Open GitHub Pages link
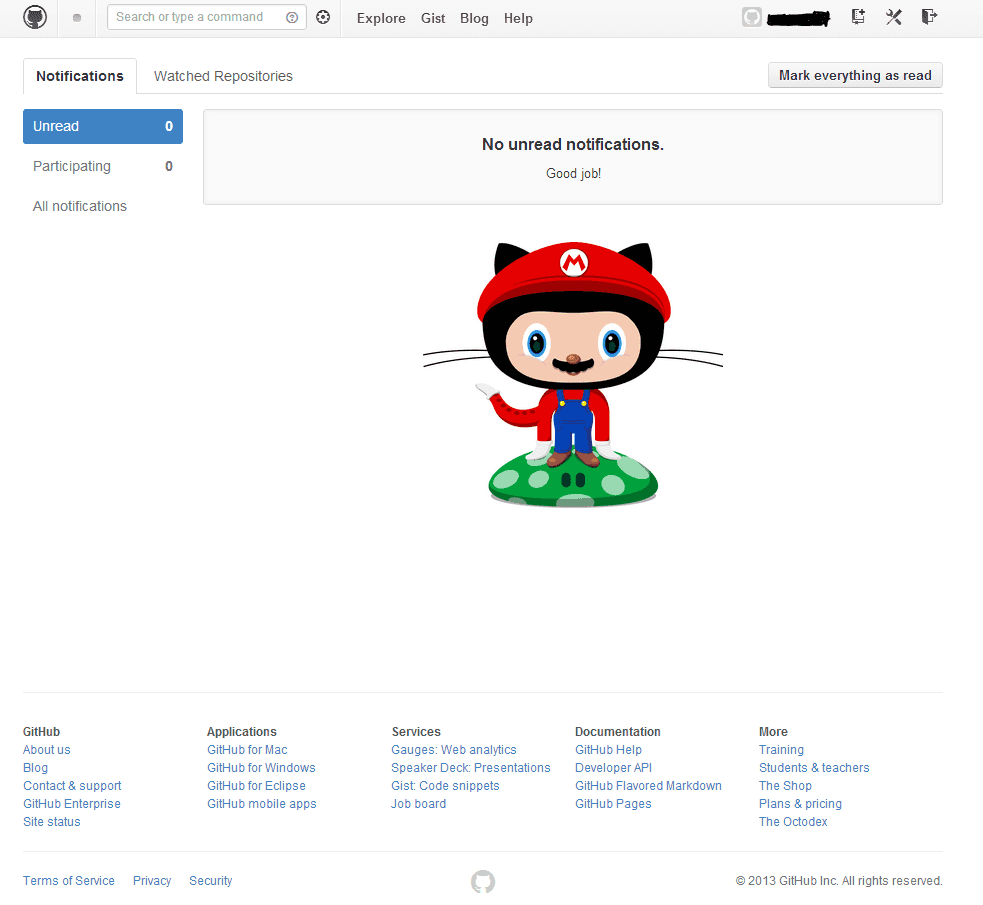Screen dimensions: 983x905 [x=613, y=803]
